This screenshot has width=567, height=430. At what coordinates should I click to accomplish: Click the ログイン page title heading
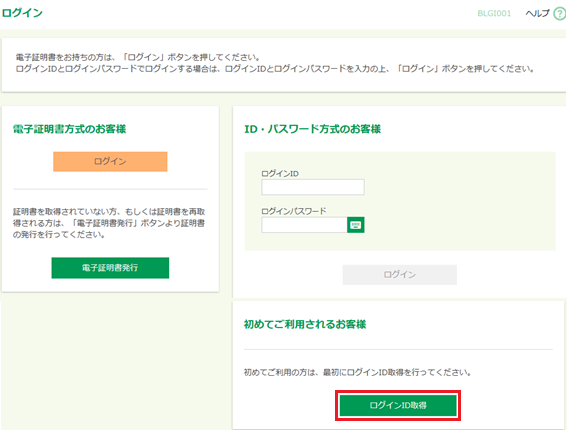point(22,13)
